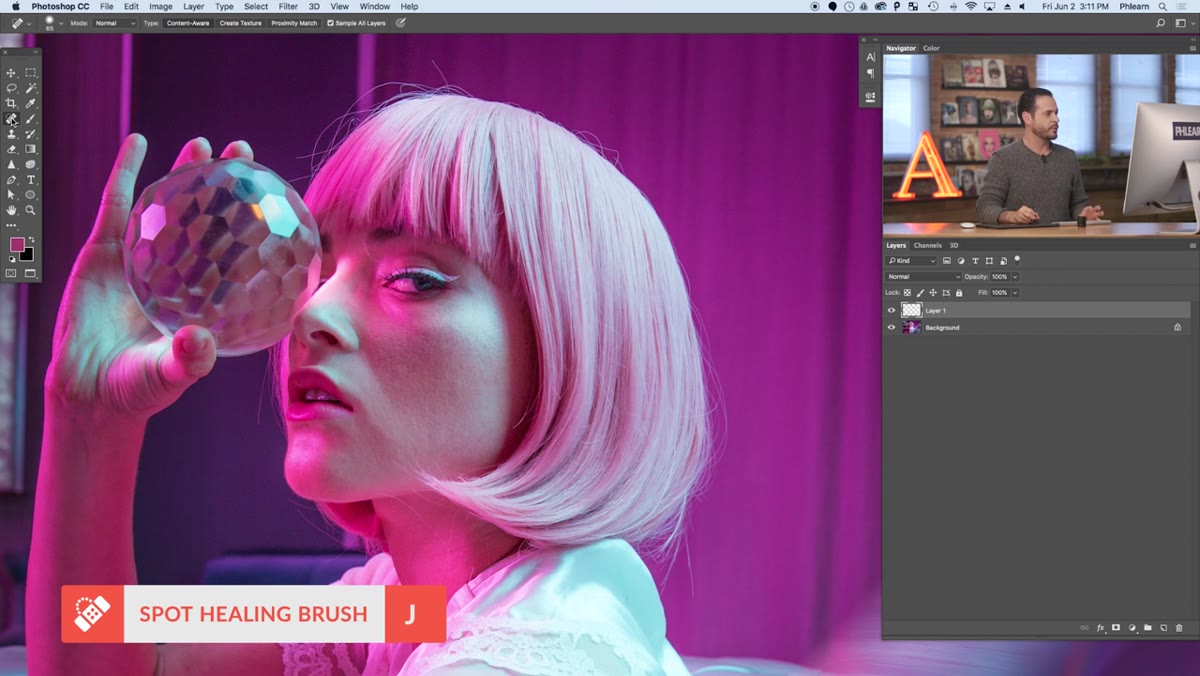Select the Rectangular Marquee tool
Image resolution: width=1200 pixels, height=676 pixels.
tap(31, 73)
